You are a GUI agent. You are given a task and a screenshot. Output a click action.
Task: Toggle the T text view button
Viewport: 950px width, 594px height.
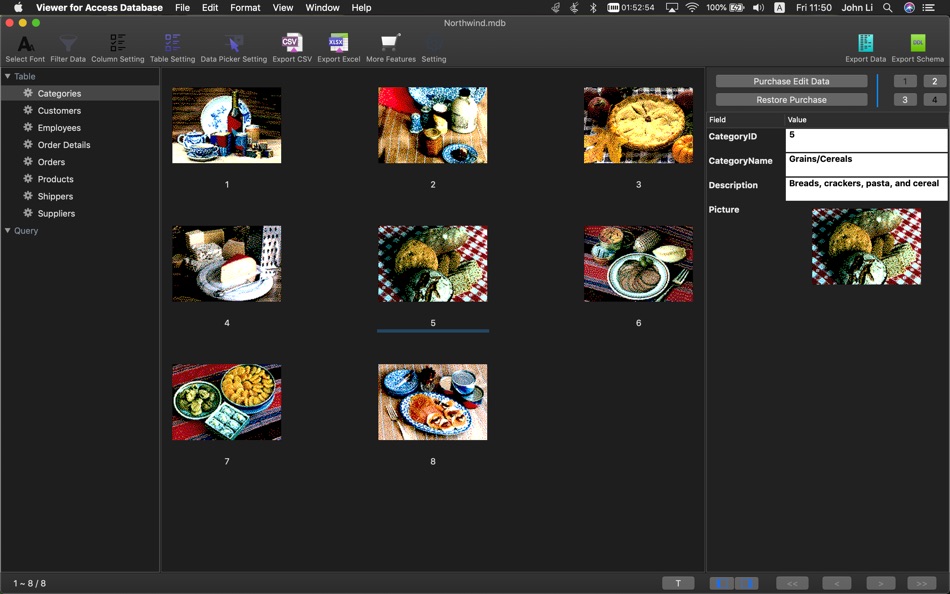[678, 583]
